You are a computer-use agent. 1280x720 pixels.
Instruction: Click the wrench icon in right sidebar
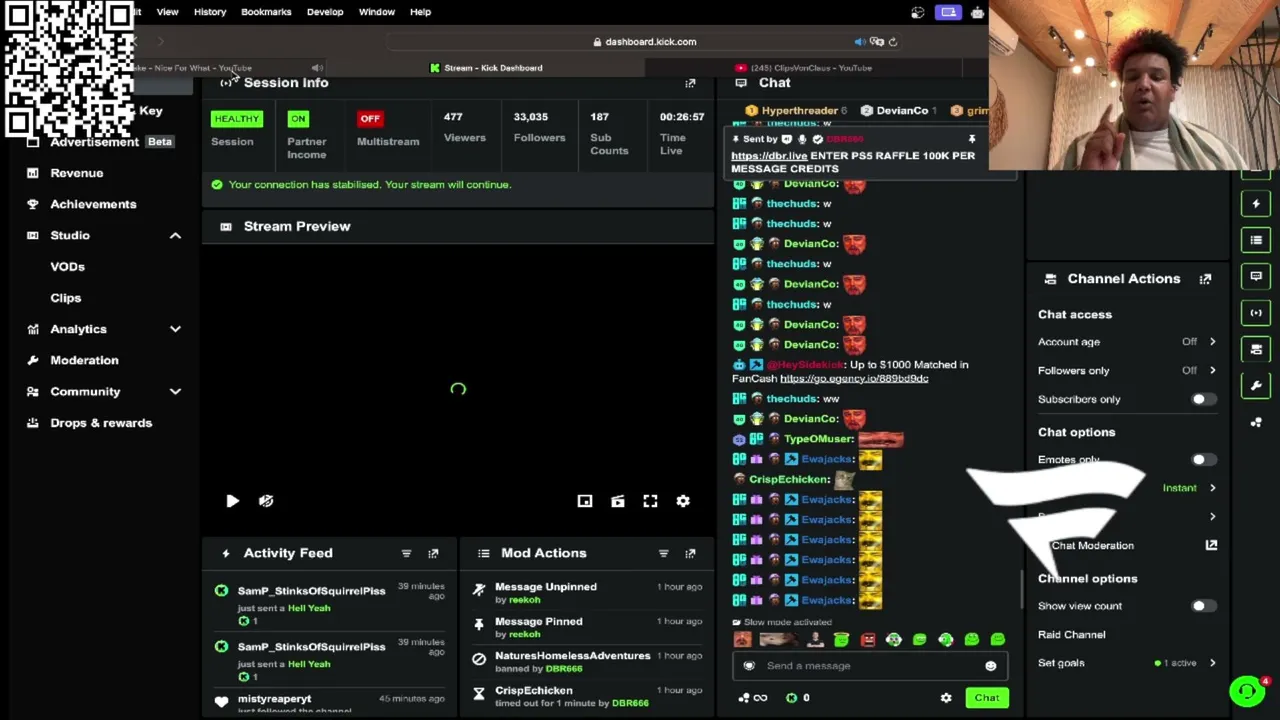tap(1256, 386)
